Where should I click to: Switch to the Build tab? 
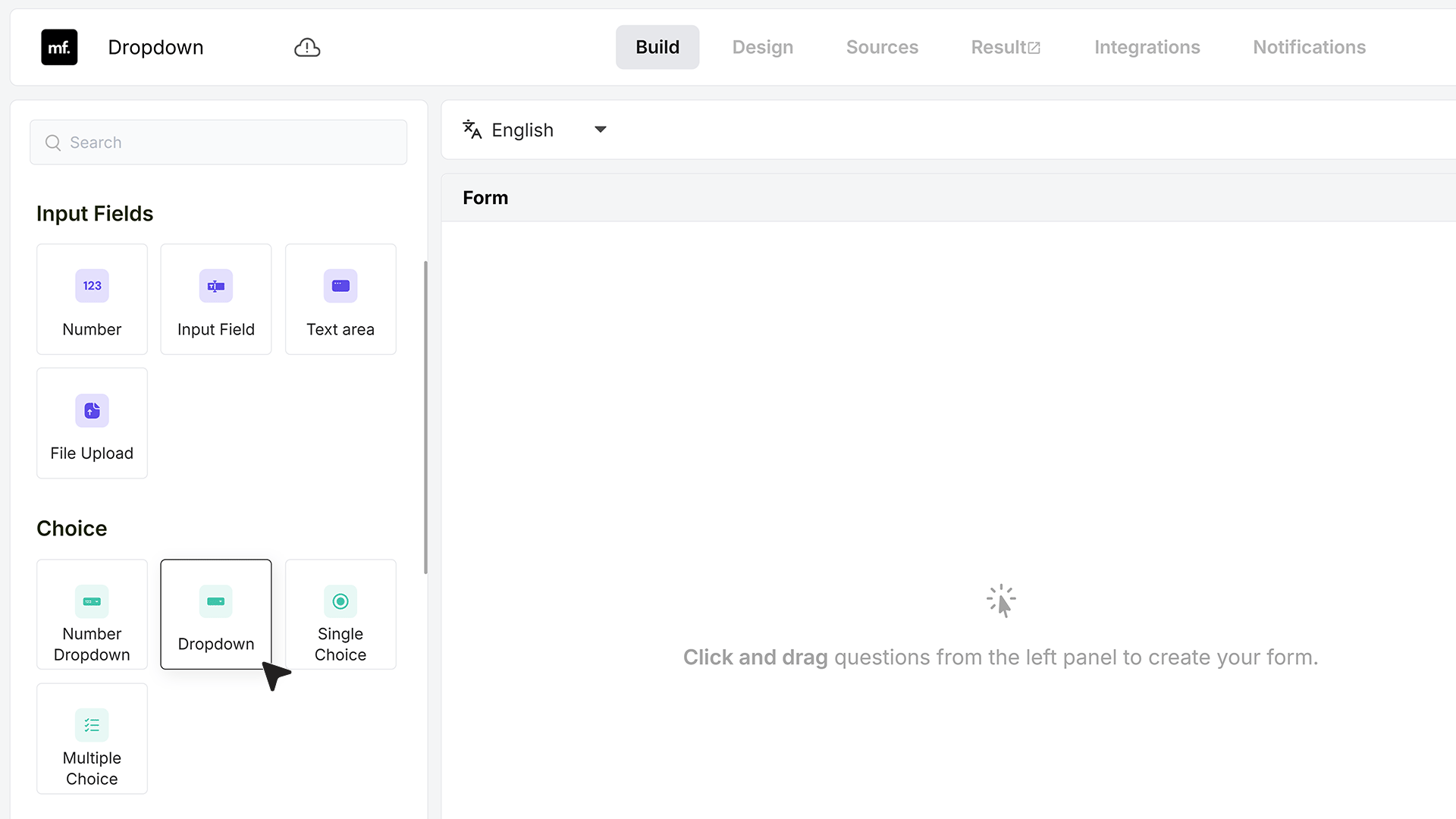[657, 47]
